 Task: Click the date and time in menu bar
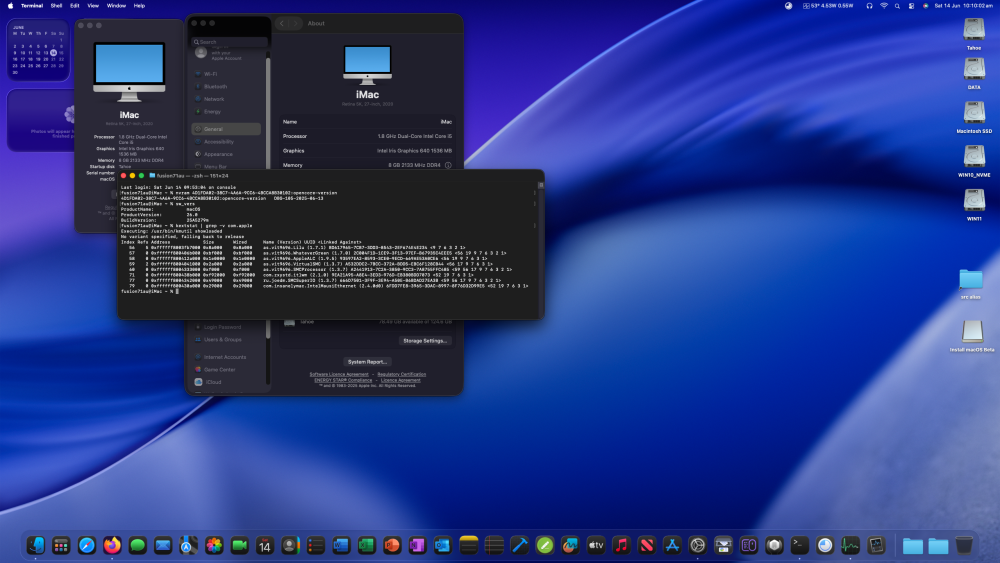tap(963, 6)
